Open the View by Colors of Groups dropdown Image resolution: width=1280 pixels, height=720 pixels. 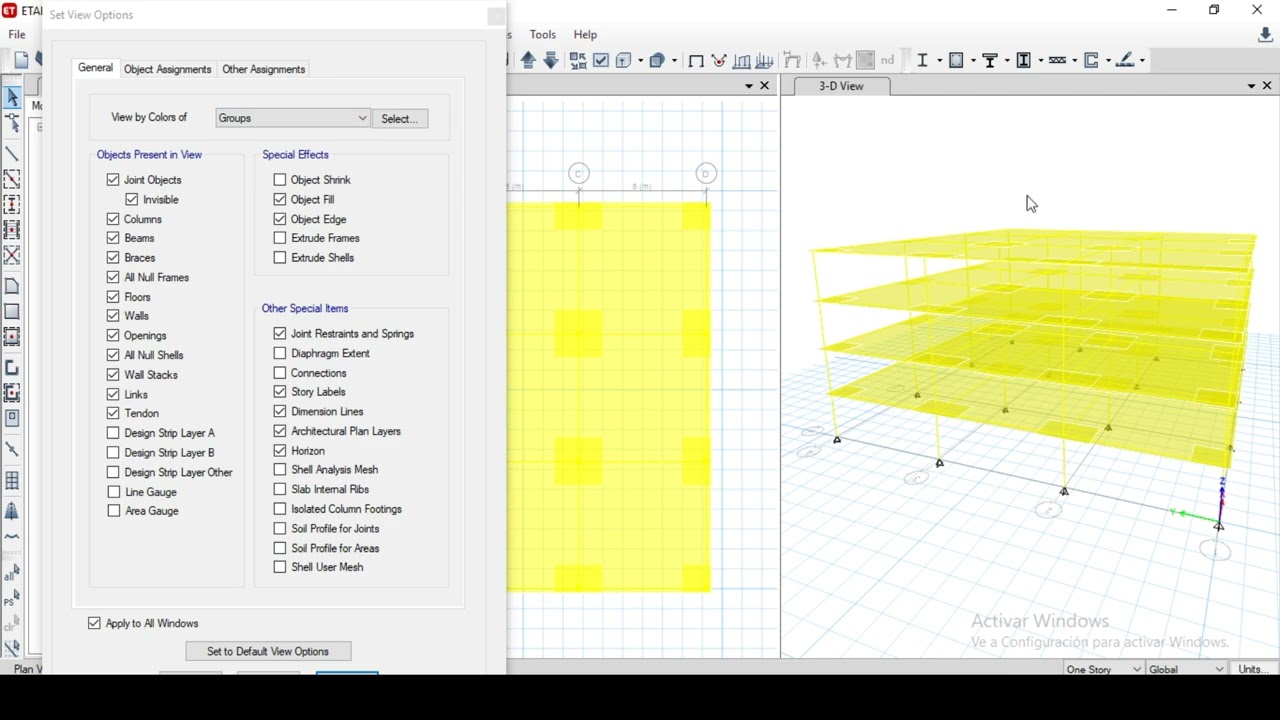click(x=293, y=118)
